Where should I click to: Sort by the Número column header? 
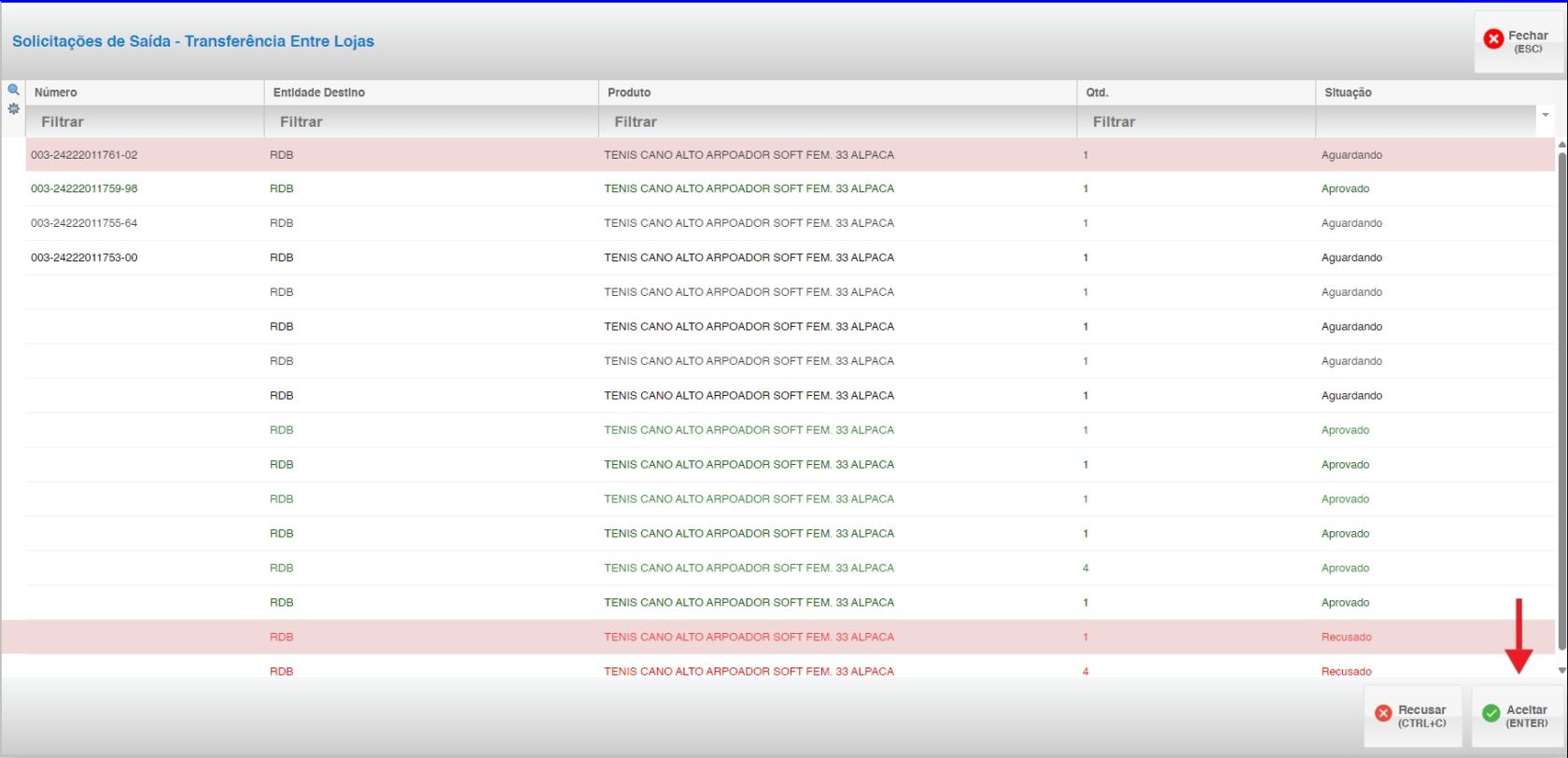56,92
